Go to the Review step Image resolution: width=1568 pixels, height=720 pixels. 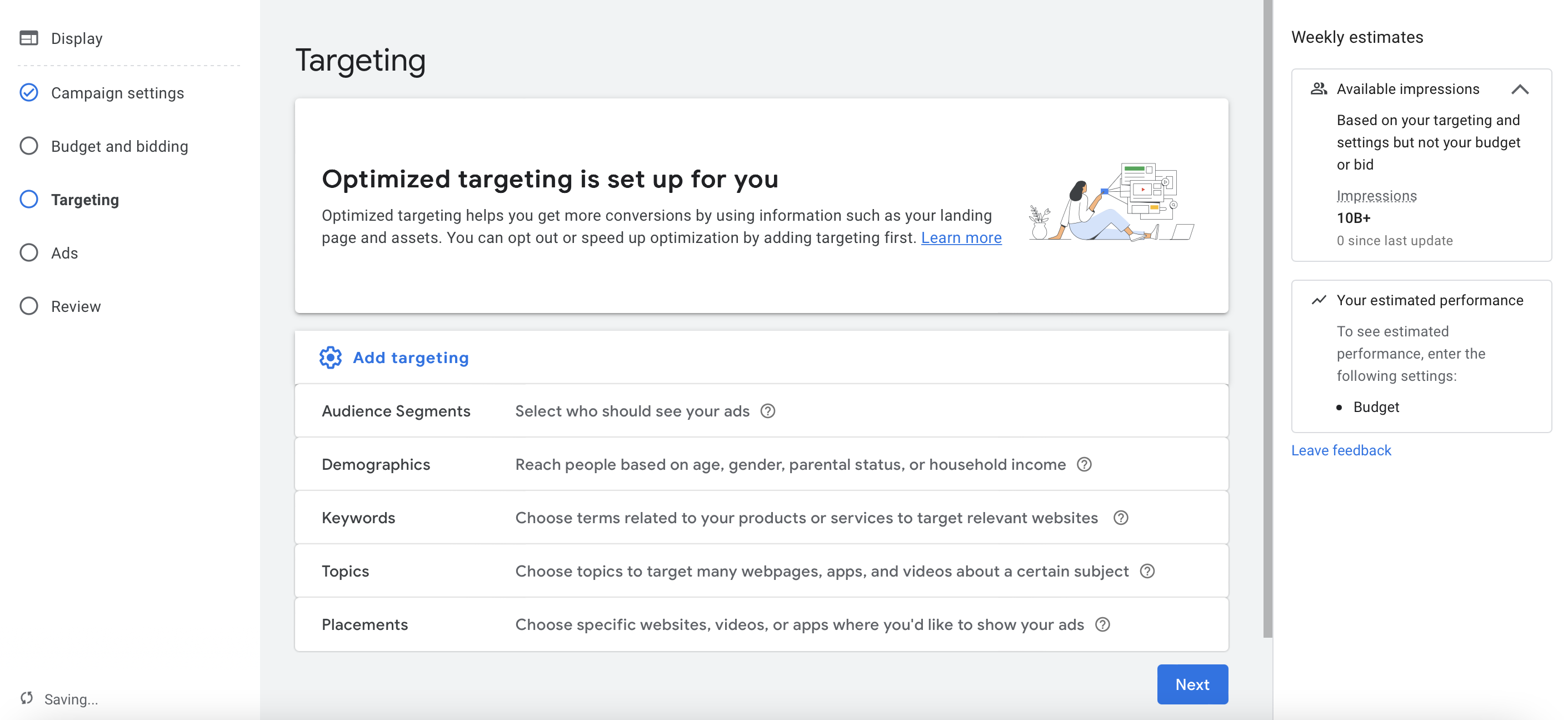click(x=76, y=306)
